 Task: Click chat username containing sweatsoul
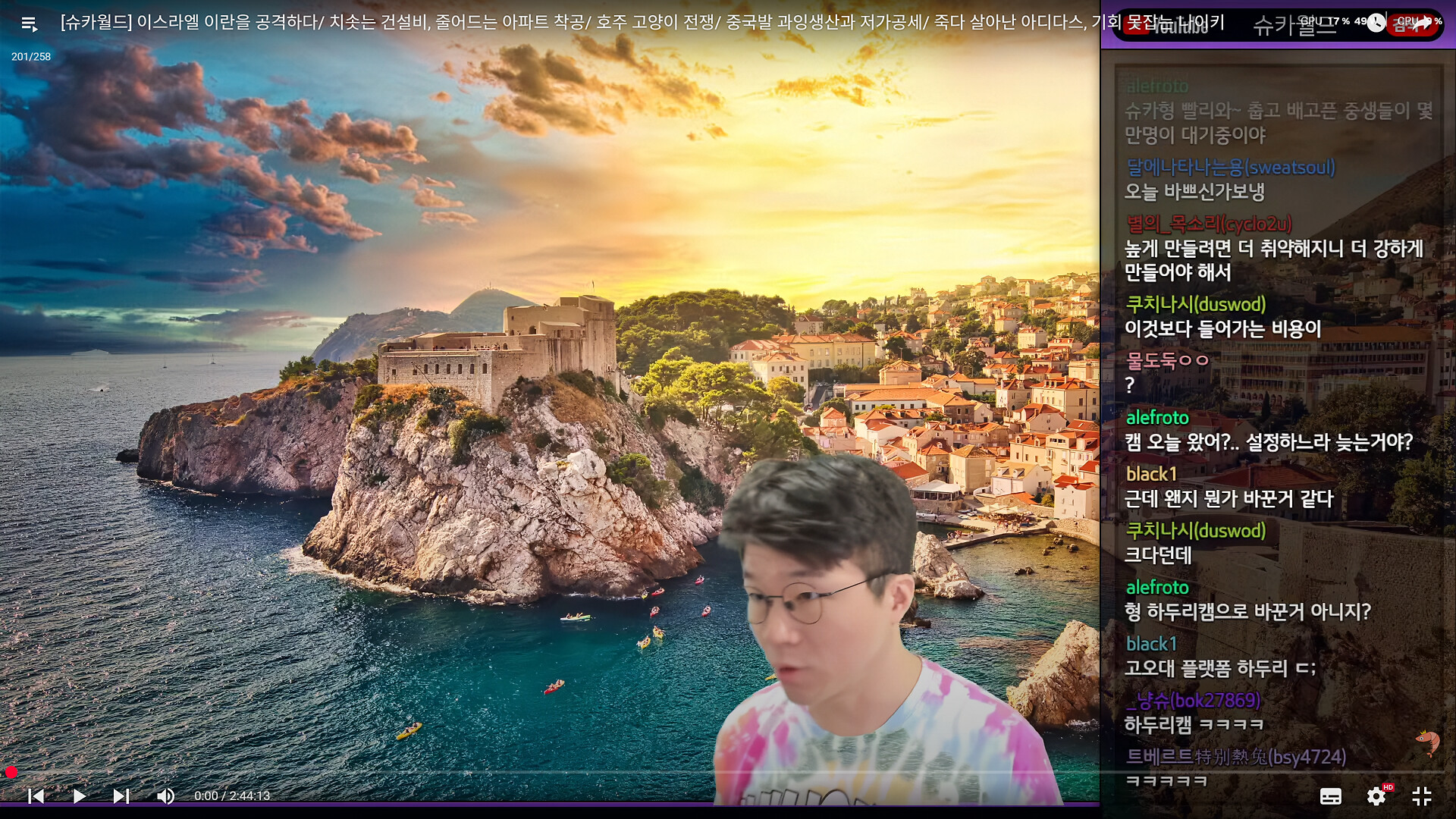click(x=1230, y=167)
